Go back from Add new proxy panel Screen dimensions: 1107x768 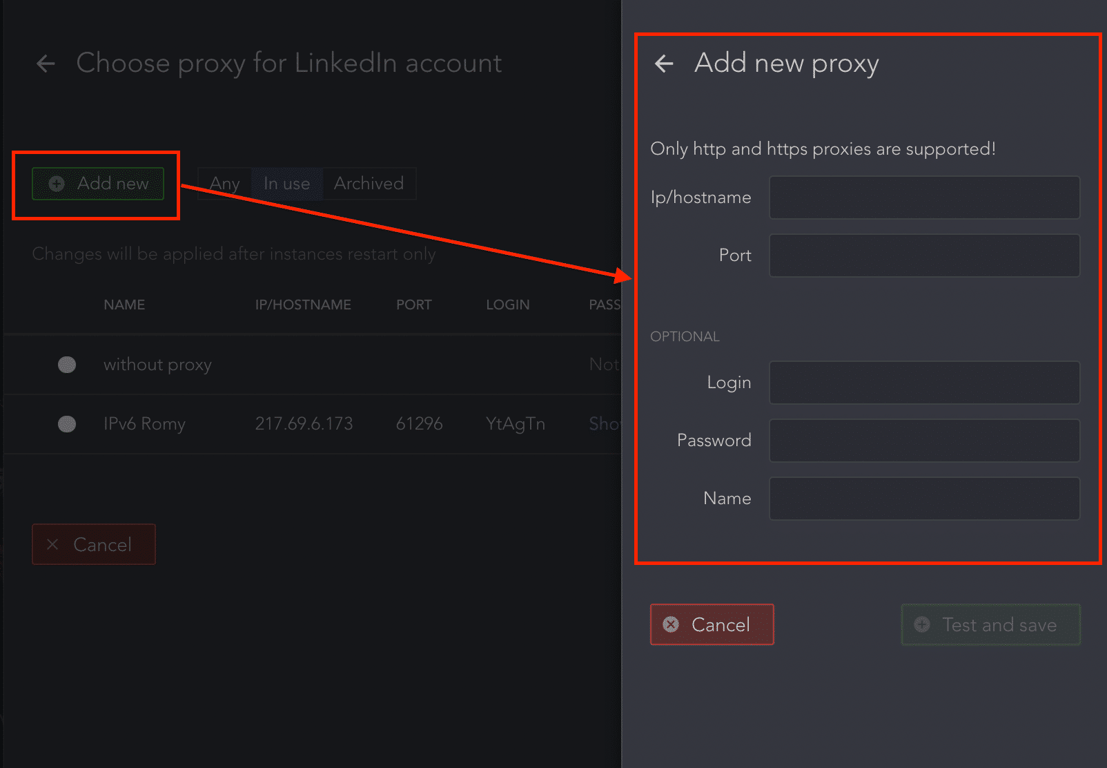(664, 64)
